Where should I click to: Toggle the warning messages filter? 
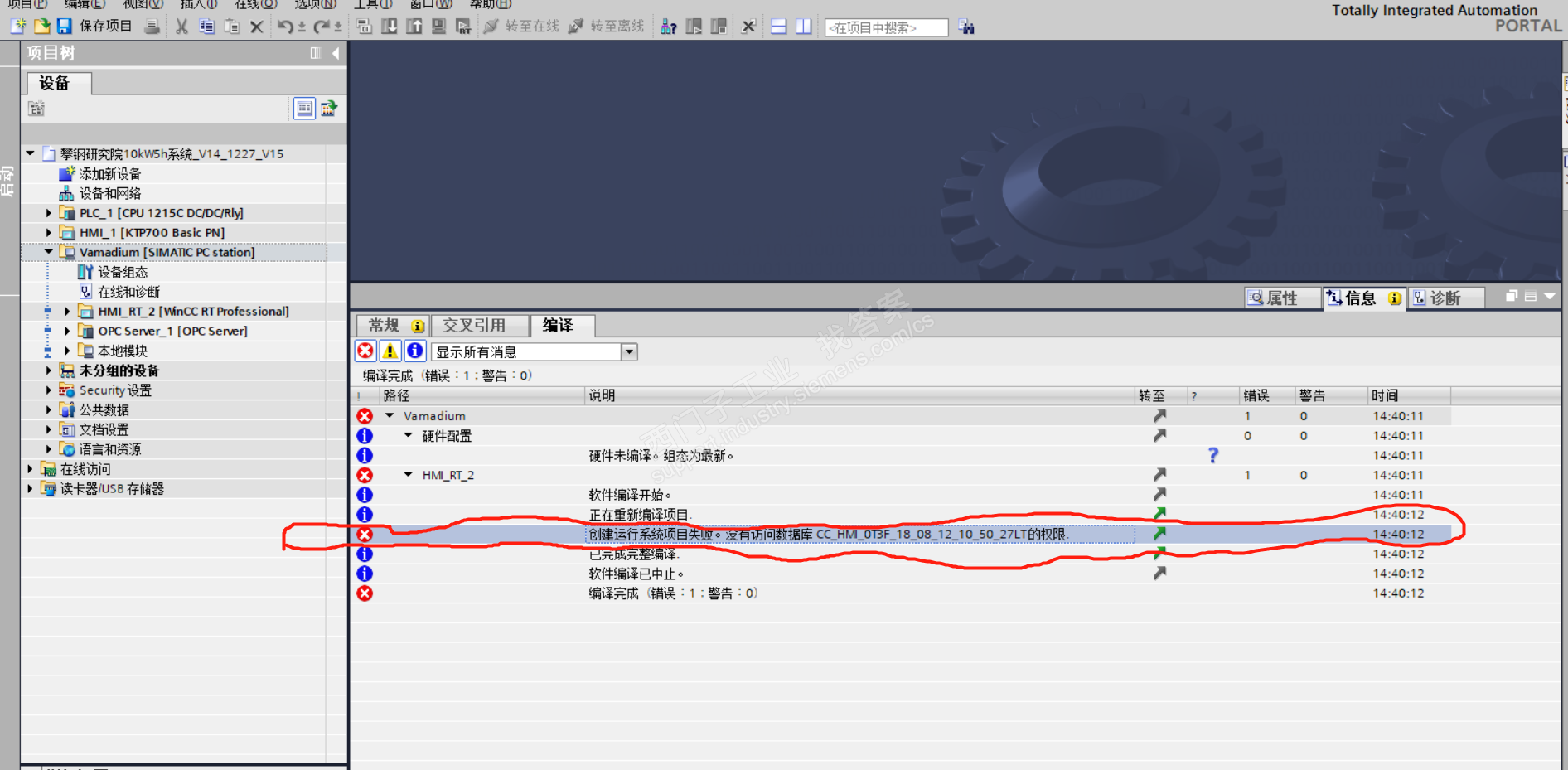coord(390,351)
